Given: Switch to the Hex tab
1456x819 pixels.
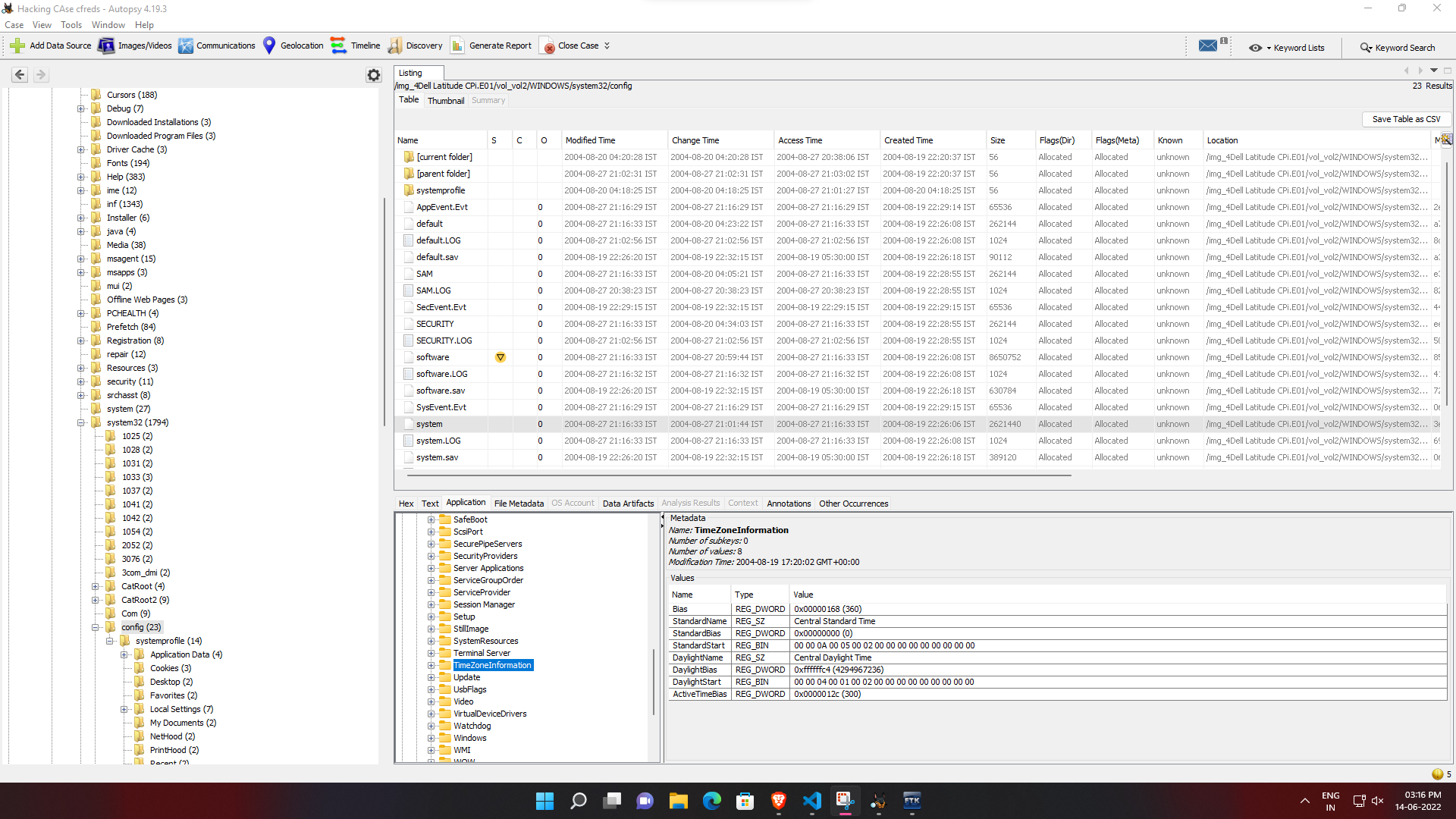Looking at the screenshot, I should coord(406,503).
